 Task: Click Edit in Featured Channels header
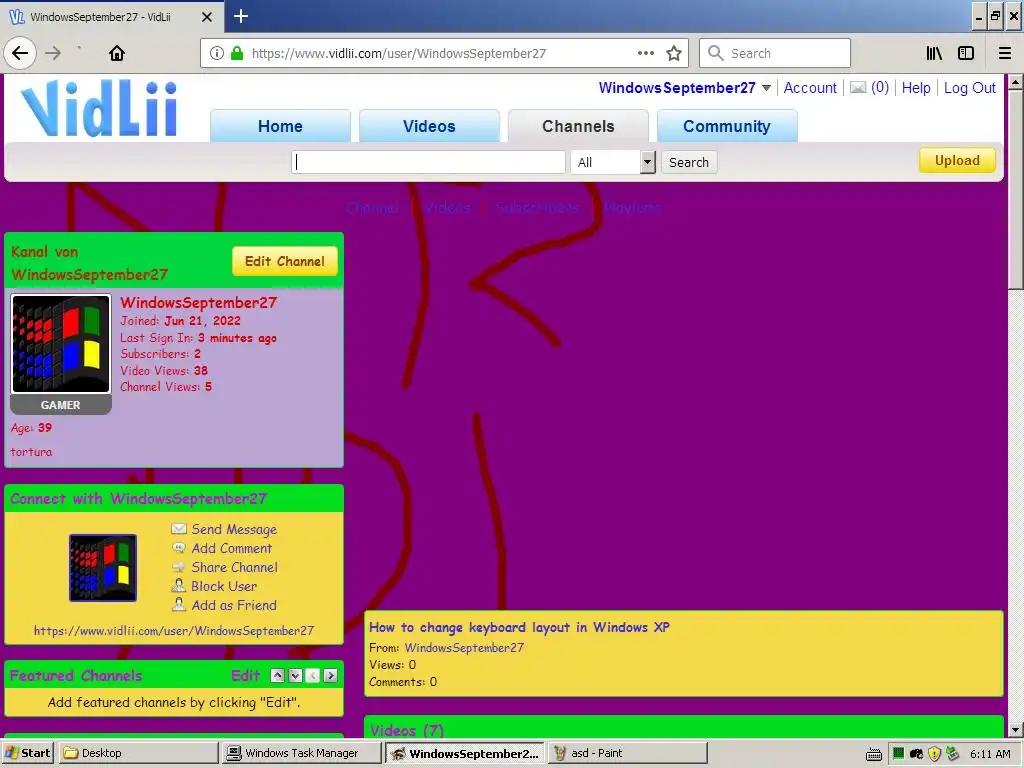pyautogui.click(x=246, y=675)
